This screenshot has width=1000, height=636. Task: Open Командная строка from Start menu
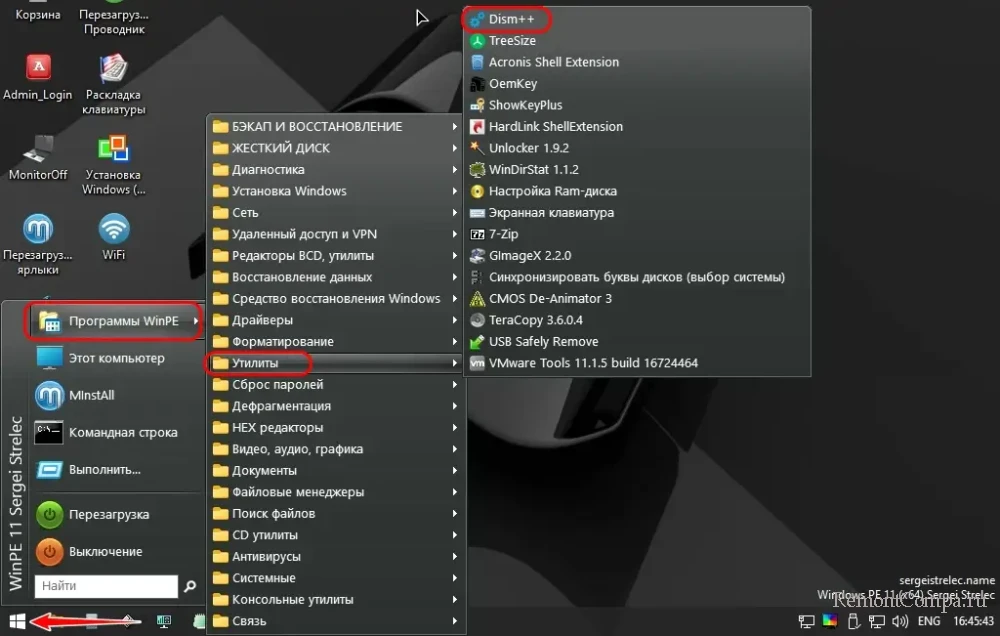tap(116, 433)
